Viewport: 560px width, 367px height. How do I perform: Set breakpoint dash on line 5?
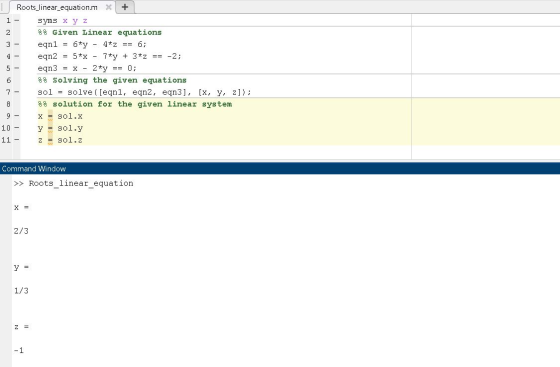coord(17,68)
